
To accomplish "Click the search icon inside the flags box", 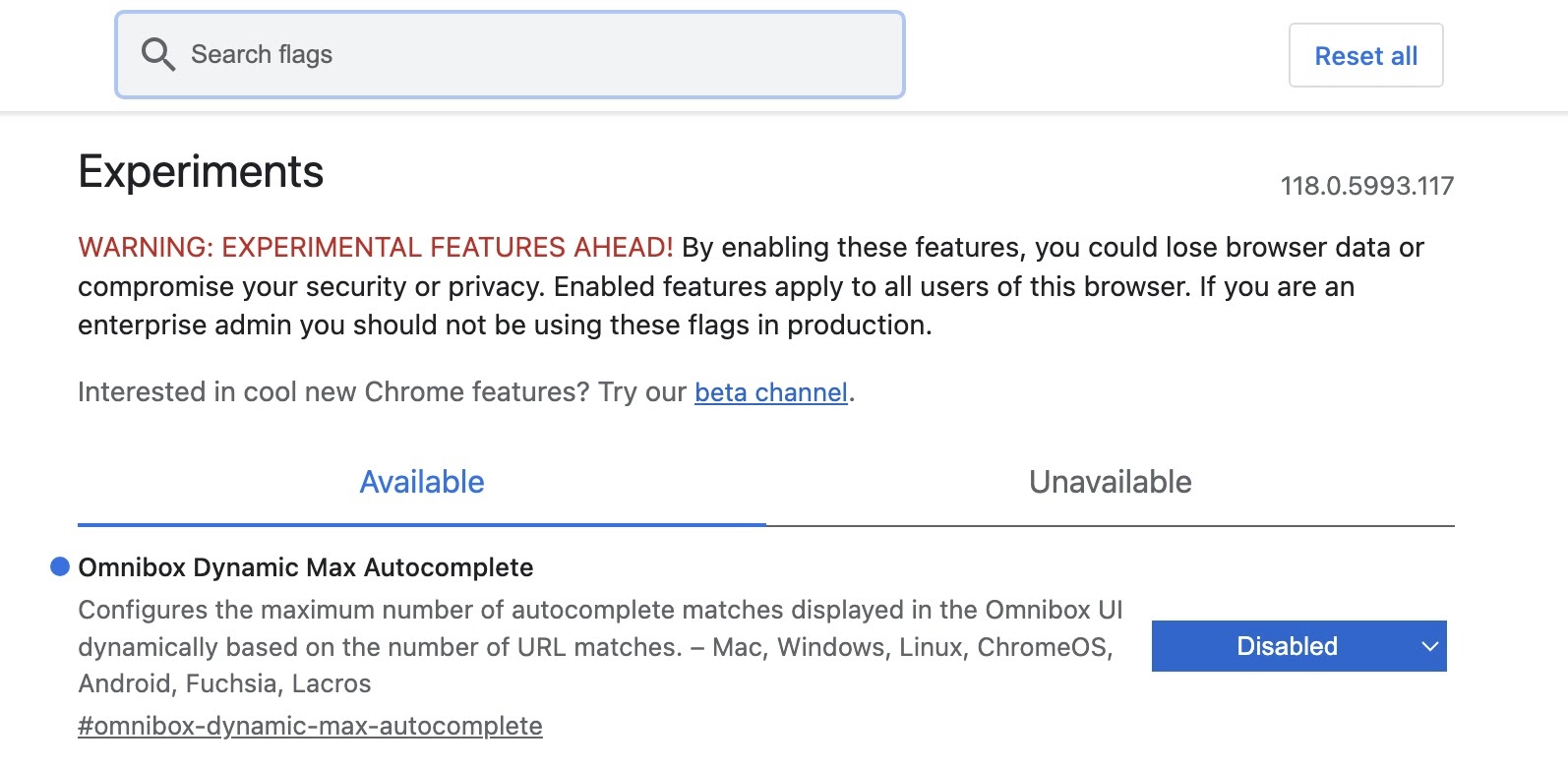I will (158, 54).
